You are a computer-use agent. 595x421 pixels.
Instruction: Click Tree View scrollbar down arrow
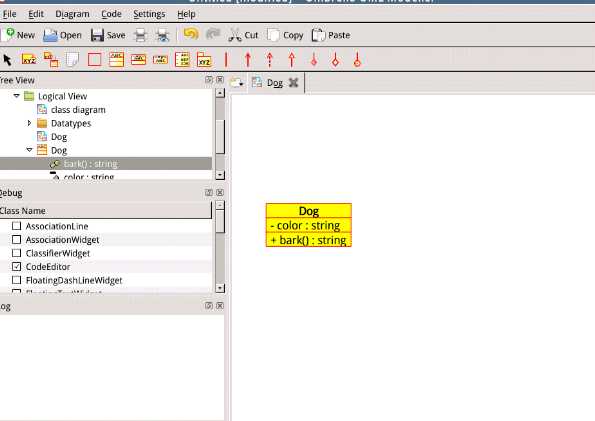[x=220, y=175]
